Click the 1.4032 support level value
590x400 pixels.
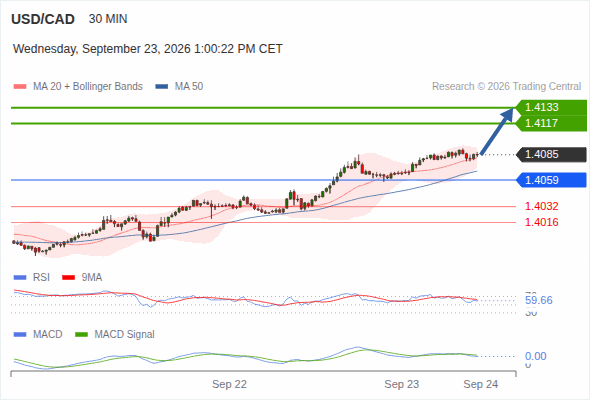pos(541,206)
